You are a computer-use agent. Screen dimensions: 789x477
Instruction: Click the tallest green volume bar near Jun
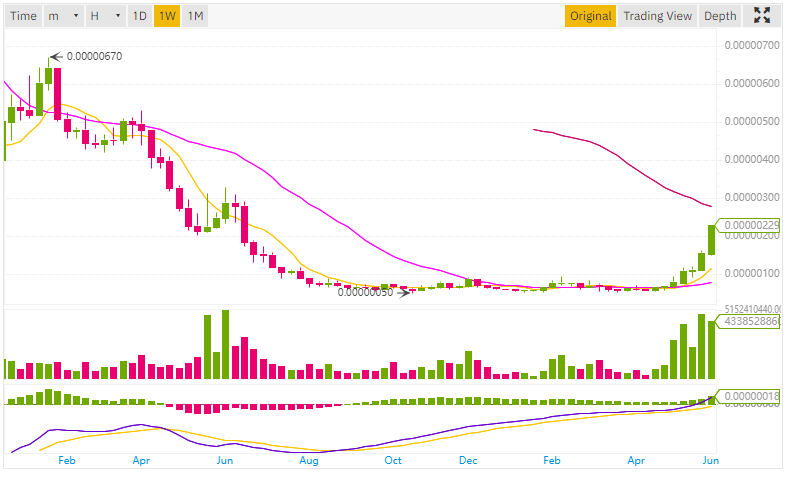225,344
